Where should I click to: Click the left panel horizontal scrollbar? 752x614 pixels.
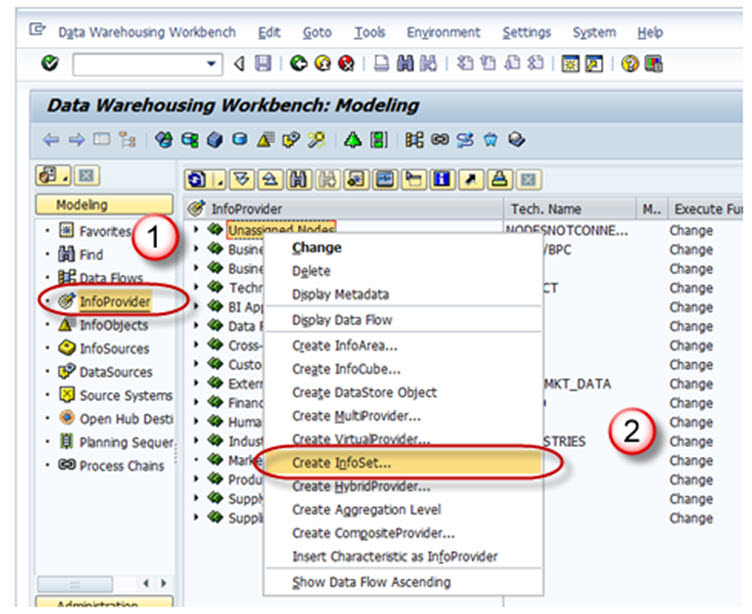pos(85,583)
